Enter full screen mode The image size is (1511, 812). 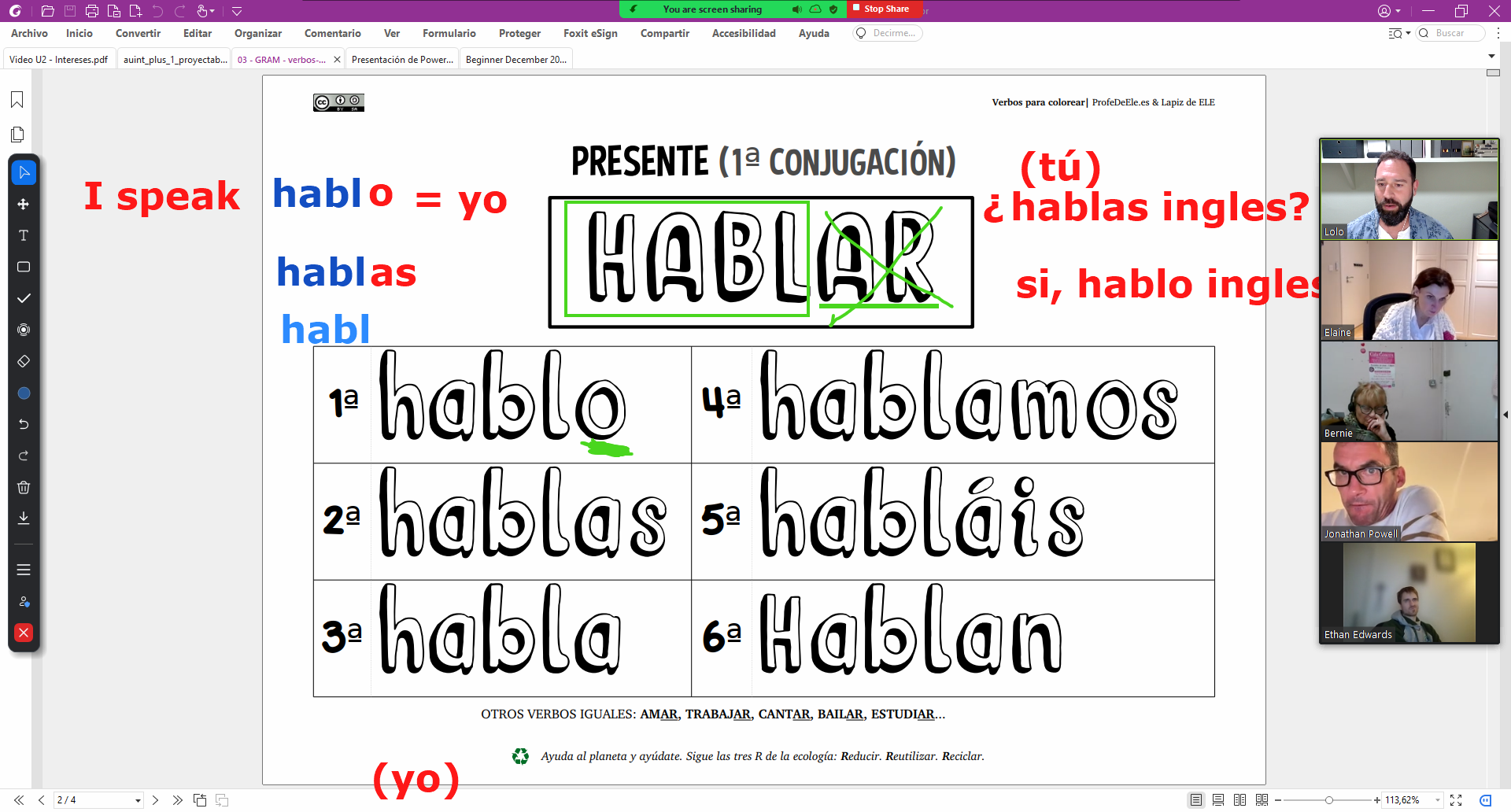coord(1456,800)
